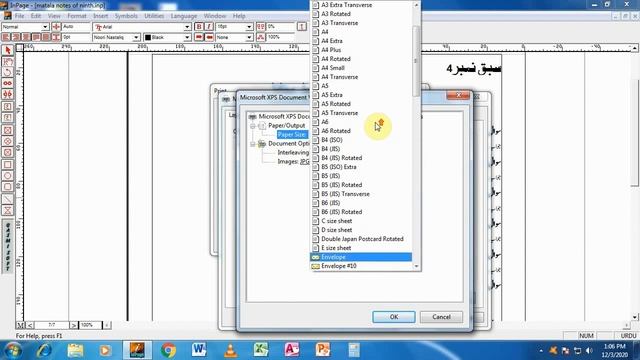Click the Black color swatch square
Image resolution: width=640 pixels, height=360 pixels.
tap(148, 38)
